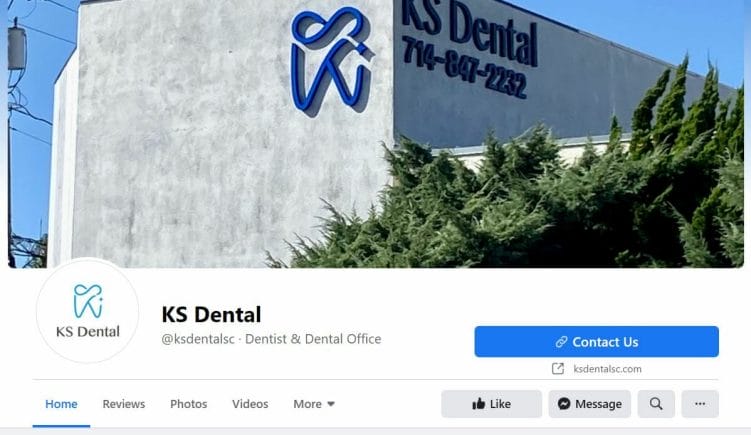This screenshot has height=435, width=751.
Task: Click the tooth logo in the profile picture
Action: coord(88,301)
